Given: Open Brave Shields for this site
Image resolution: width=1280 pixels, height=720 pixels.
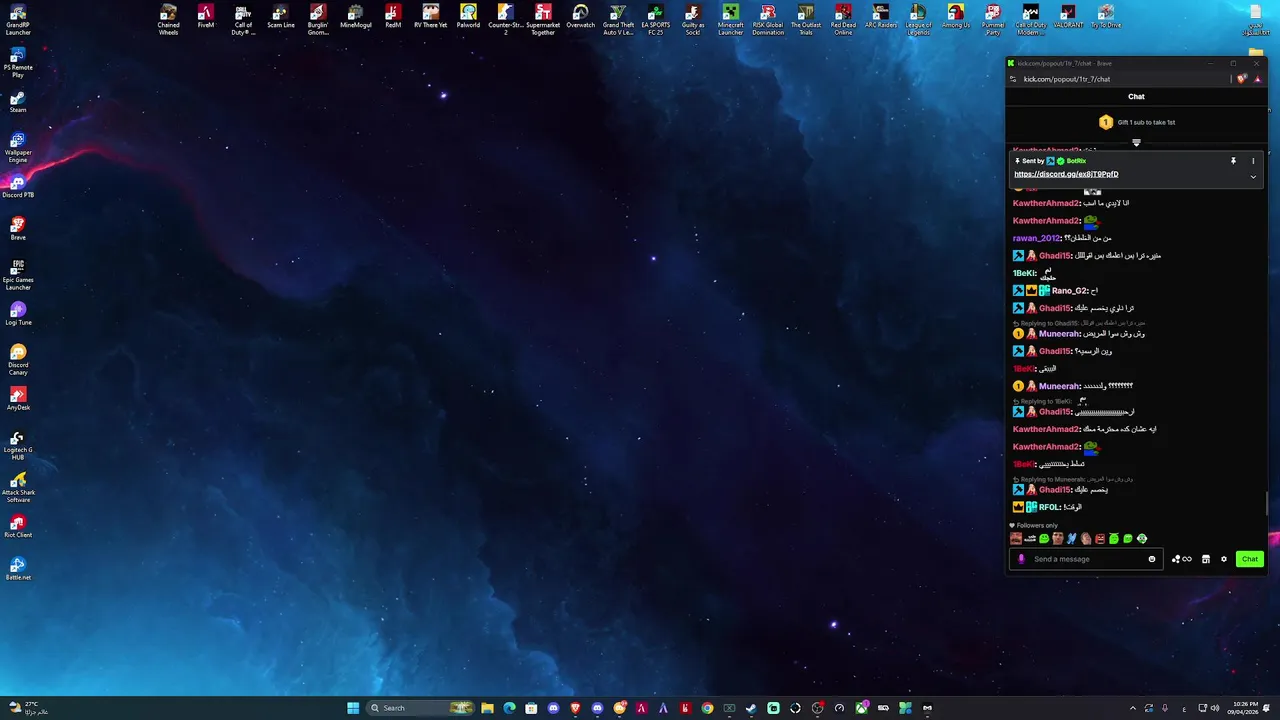Looking at the screenshot, I should [x=1242, y=79].
